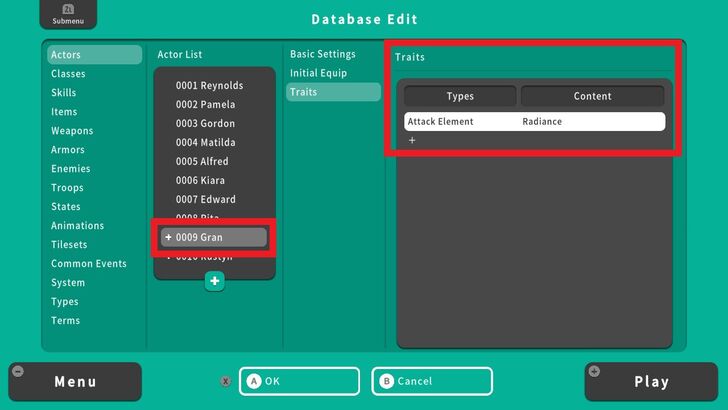Select the Skills database category

(x=64, y=93)
